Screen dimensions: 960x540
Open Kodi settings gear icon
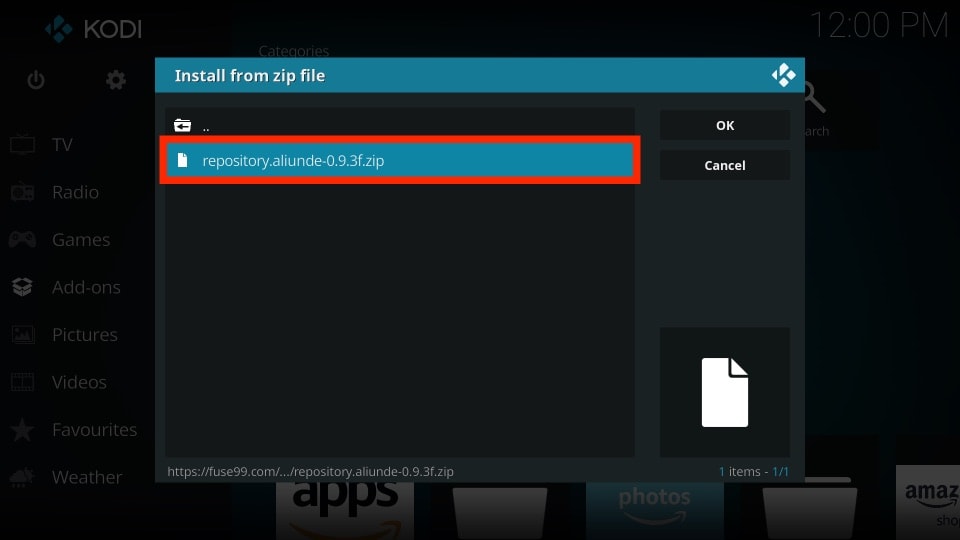[116, 80]
